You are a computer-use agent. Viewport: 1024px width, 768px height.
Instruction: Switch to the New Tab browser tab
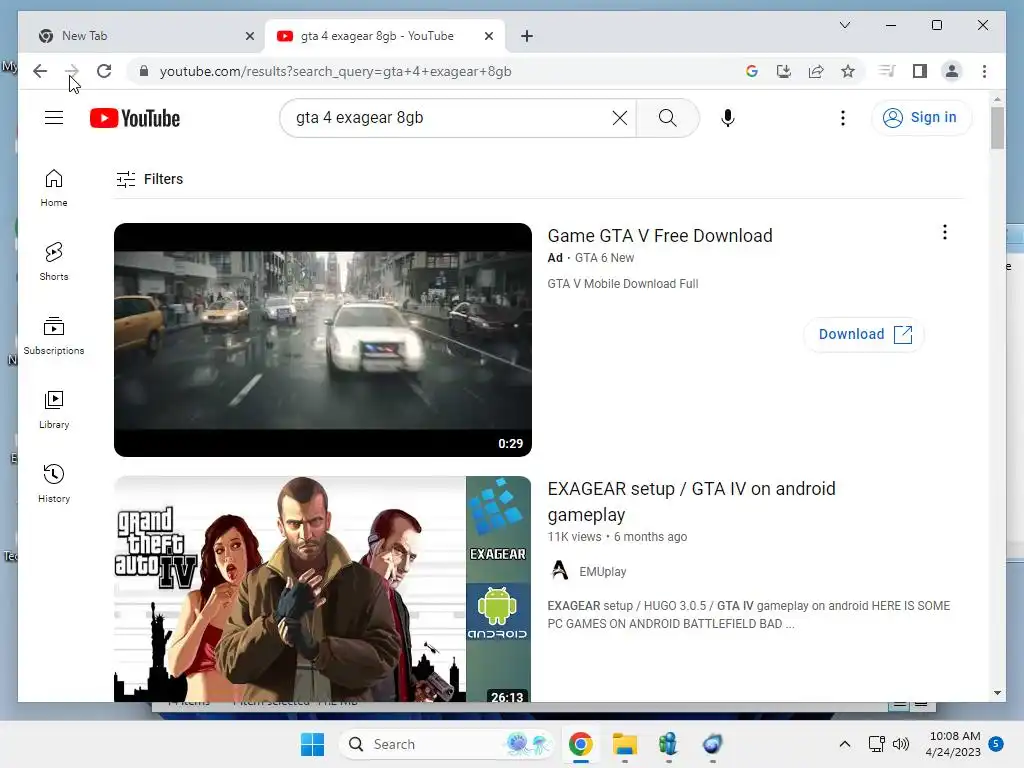pos(142,36)
